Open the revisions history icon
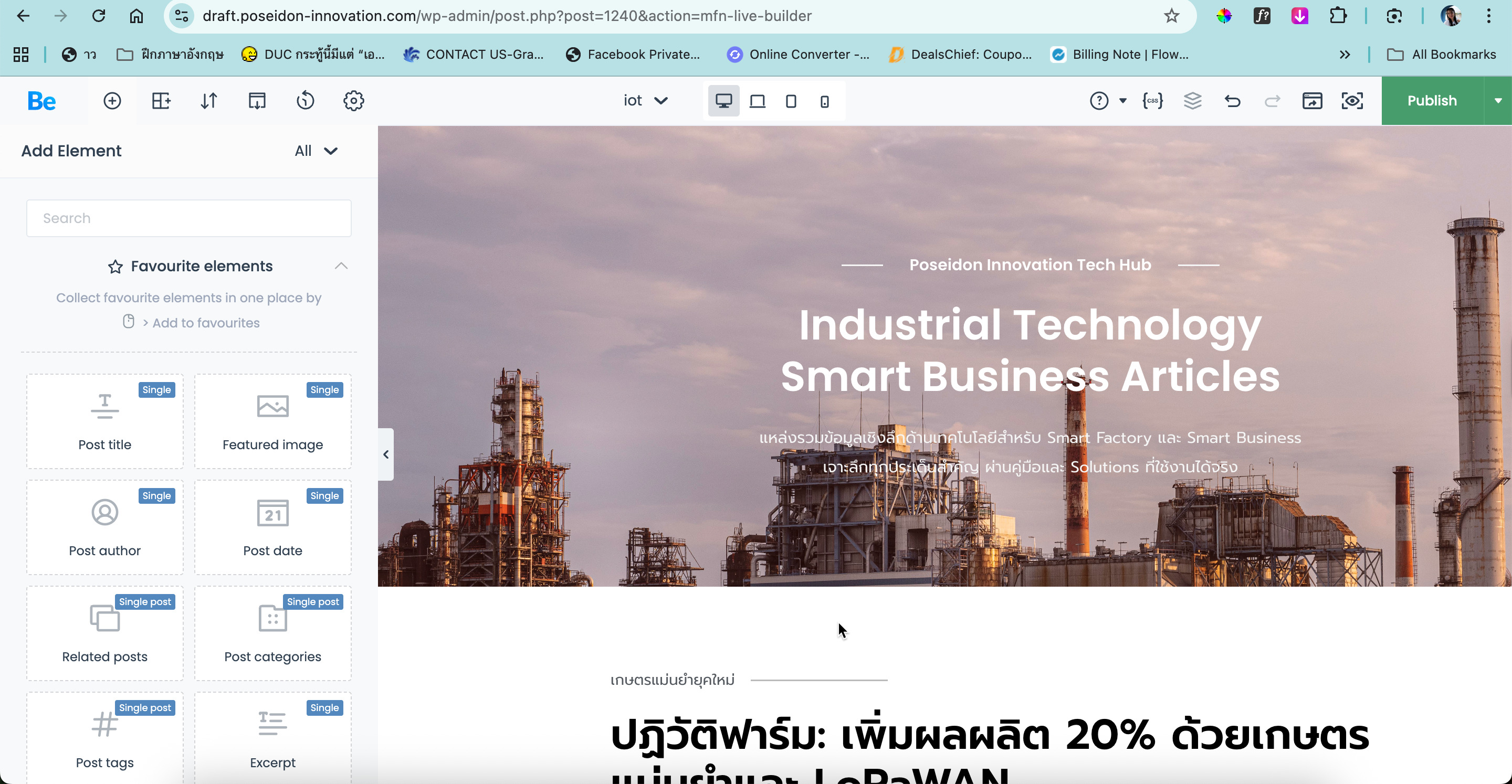The width and height of the screenshot is (1512, 784). tap(305, 101)
